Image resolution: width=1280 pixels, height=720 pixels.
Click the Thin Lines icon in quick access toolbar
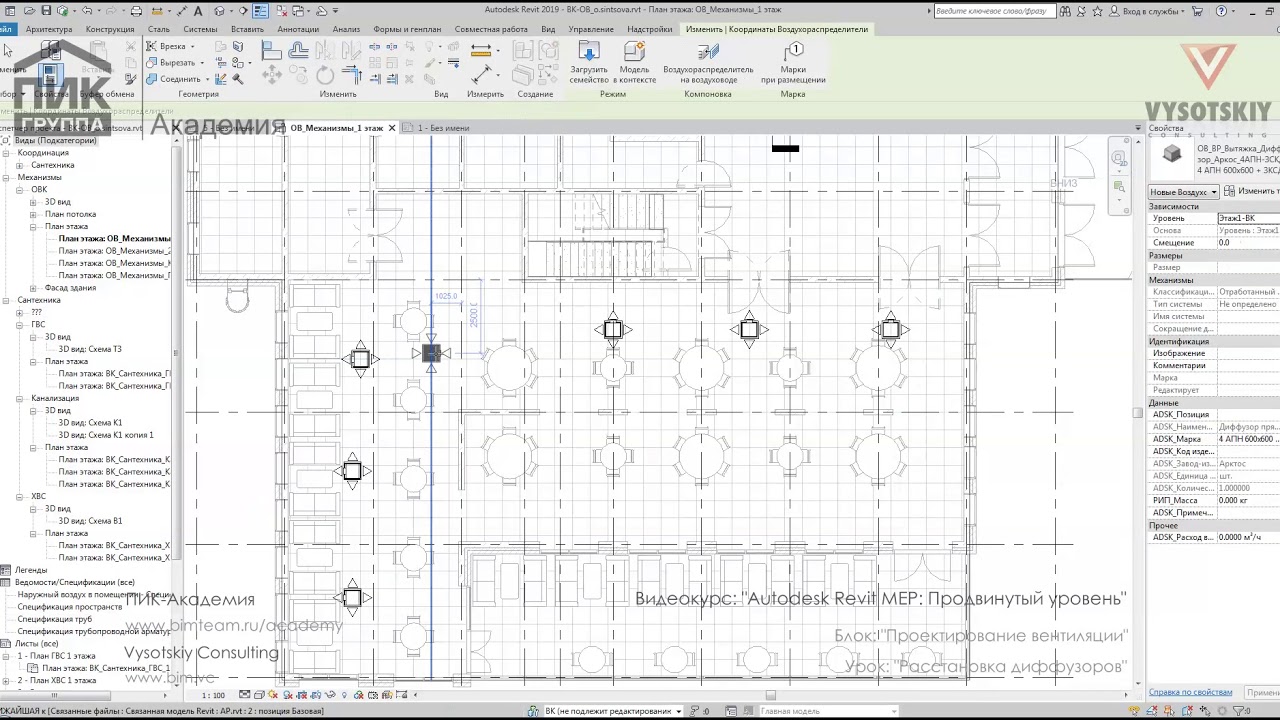point(260,11)
